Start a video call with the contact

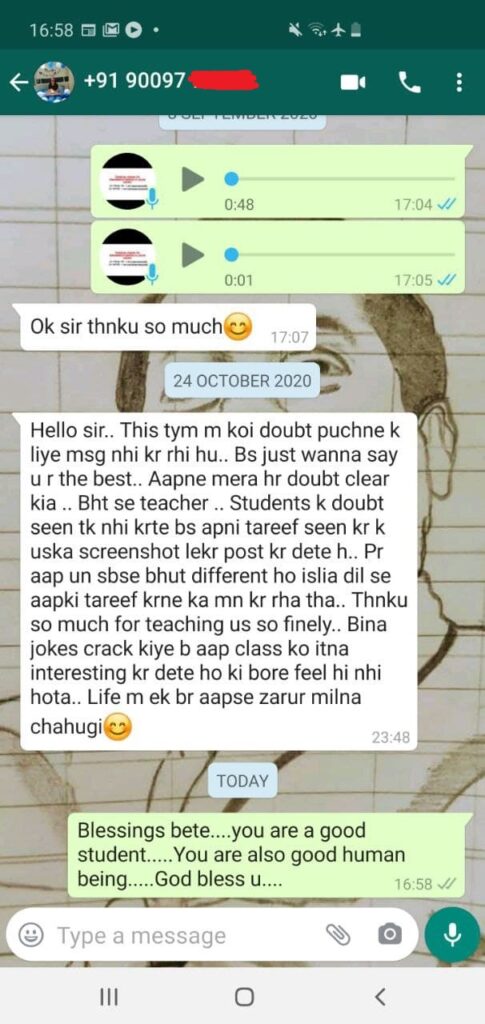click(352, 82)
